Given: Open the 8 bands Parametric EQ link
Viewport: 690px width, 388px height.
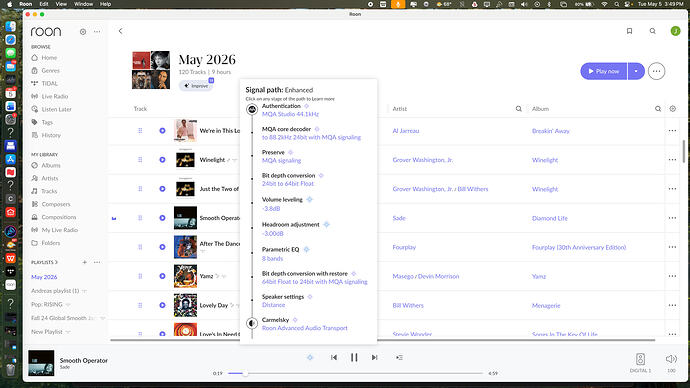Looking at the screenshot, I should (x=272, y=259).
